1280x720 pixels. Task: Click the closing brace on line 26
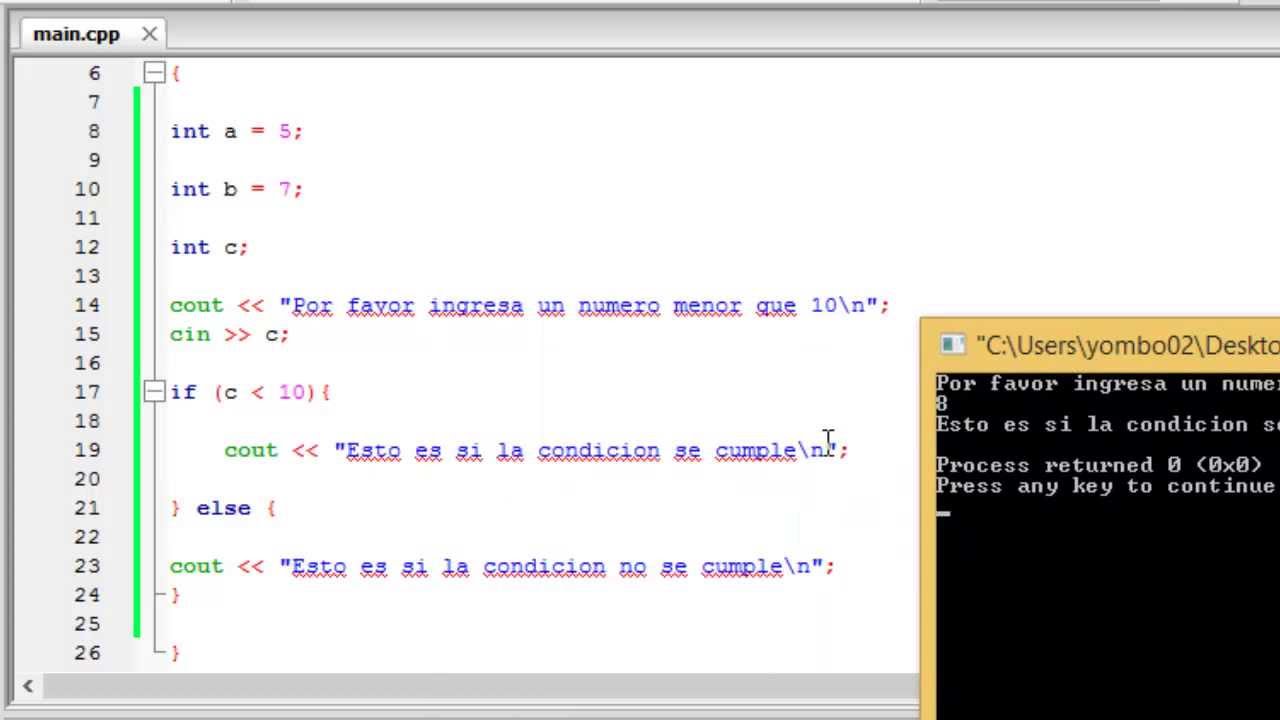[175, 653]
